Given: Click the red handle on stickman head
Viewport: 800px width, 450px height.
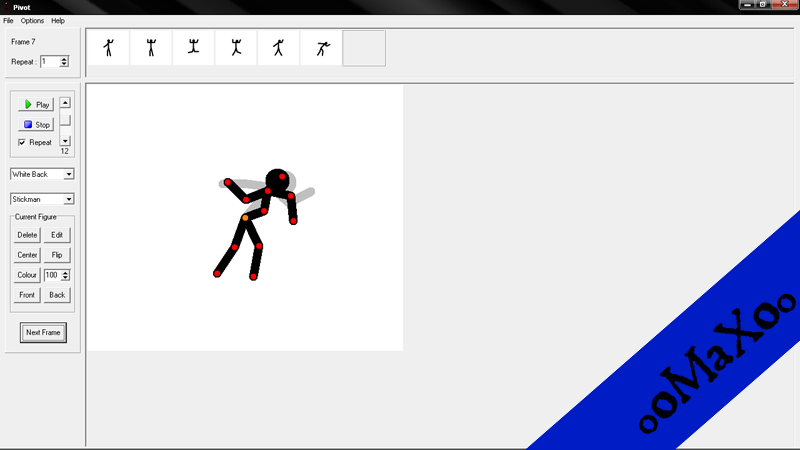Looking at the screenshot, I should pyautogui.click(x=282, y=177).
